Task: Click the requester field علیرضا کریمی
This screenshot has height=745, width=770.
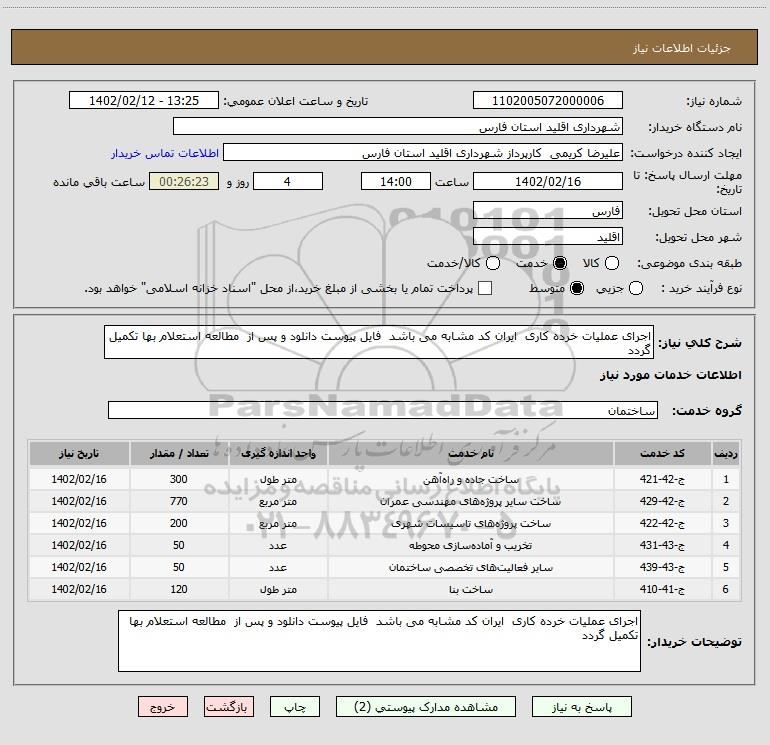Action: [x=423, y=153]
